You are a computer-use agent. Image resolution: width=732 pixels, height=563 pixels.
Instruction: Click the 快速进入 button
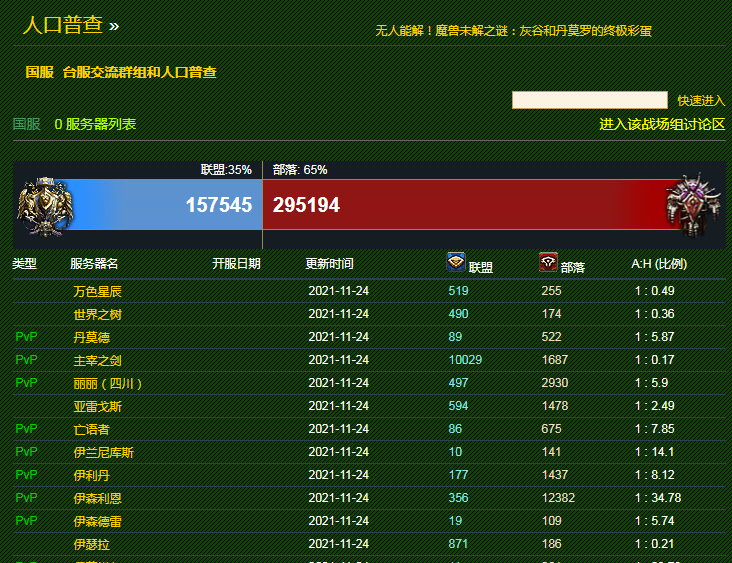point(701,100)
